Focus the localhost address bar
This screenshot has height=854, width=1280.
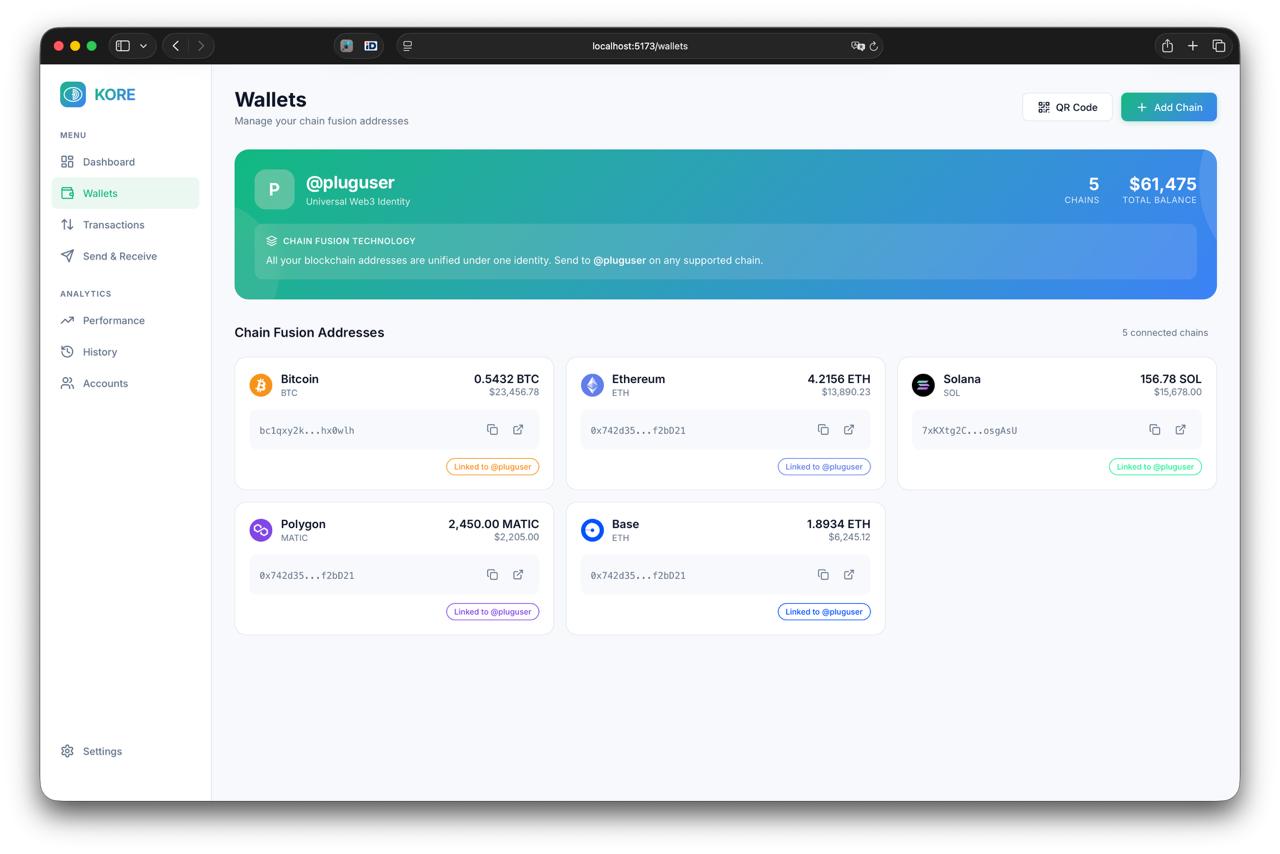[640, 46]
